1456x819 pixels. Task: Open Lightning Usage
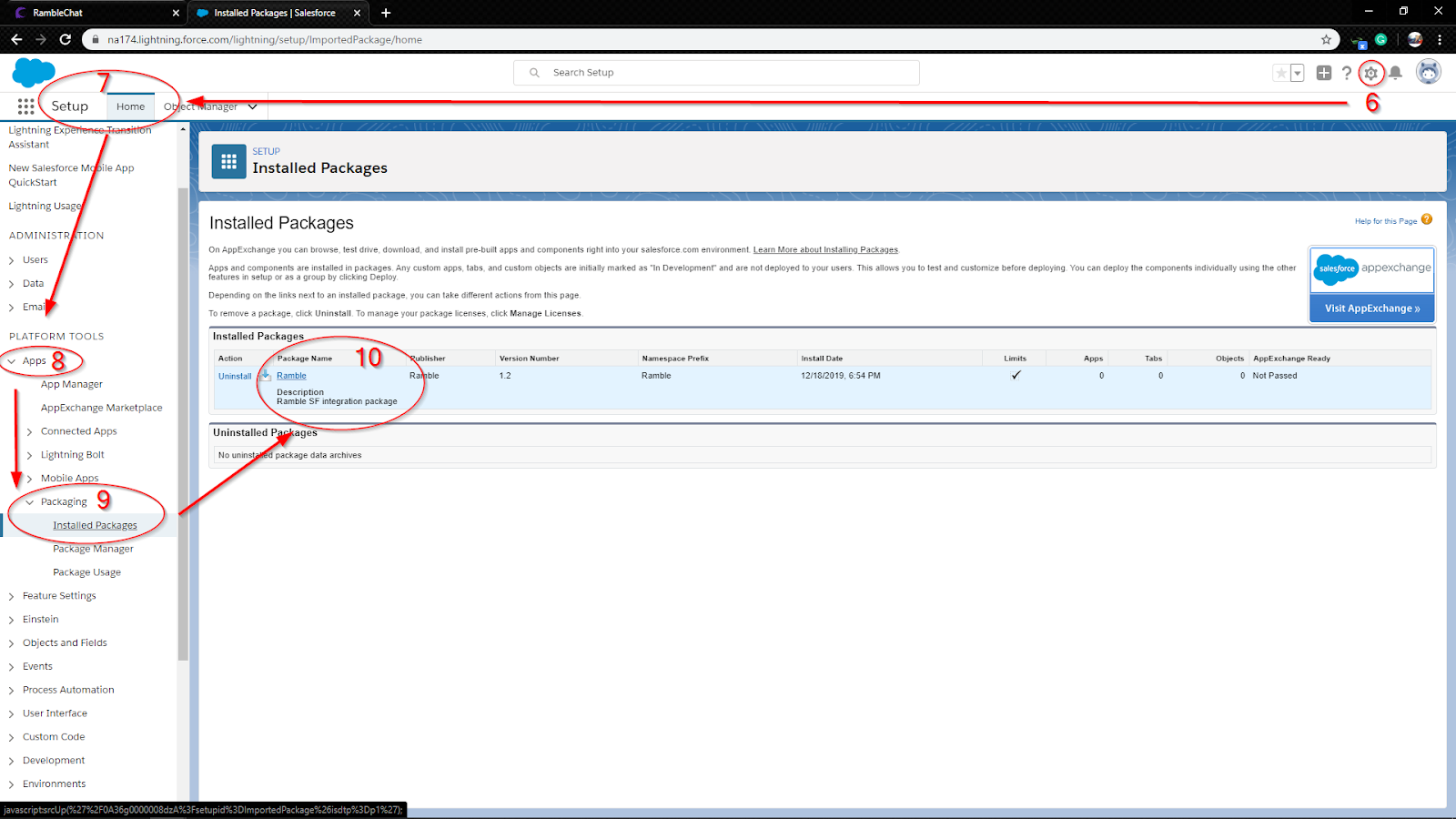pyautogui.click(x=45, y=207)
